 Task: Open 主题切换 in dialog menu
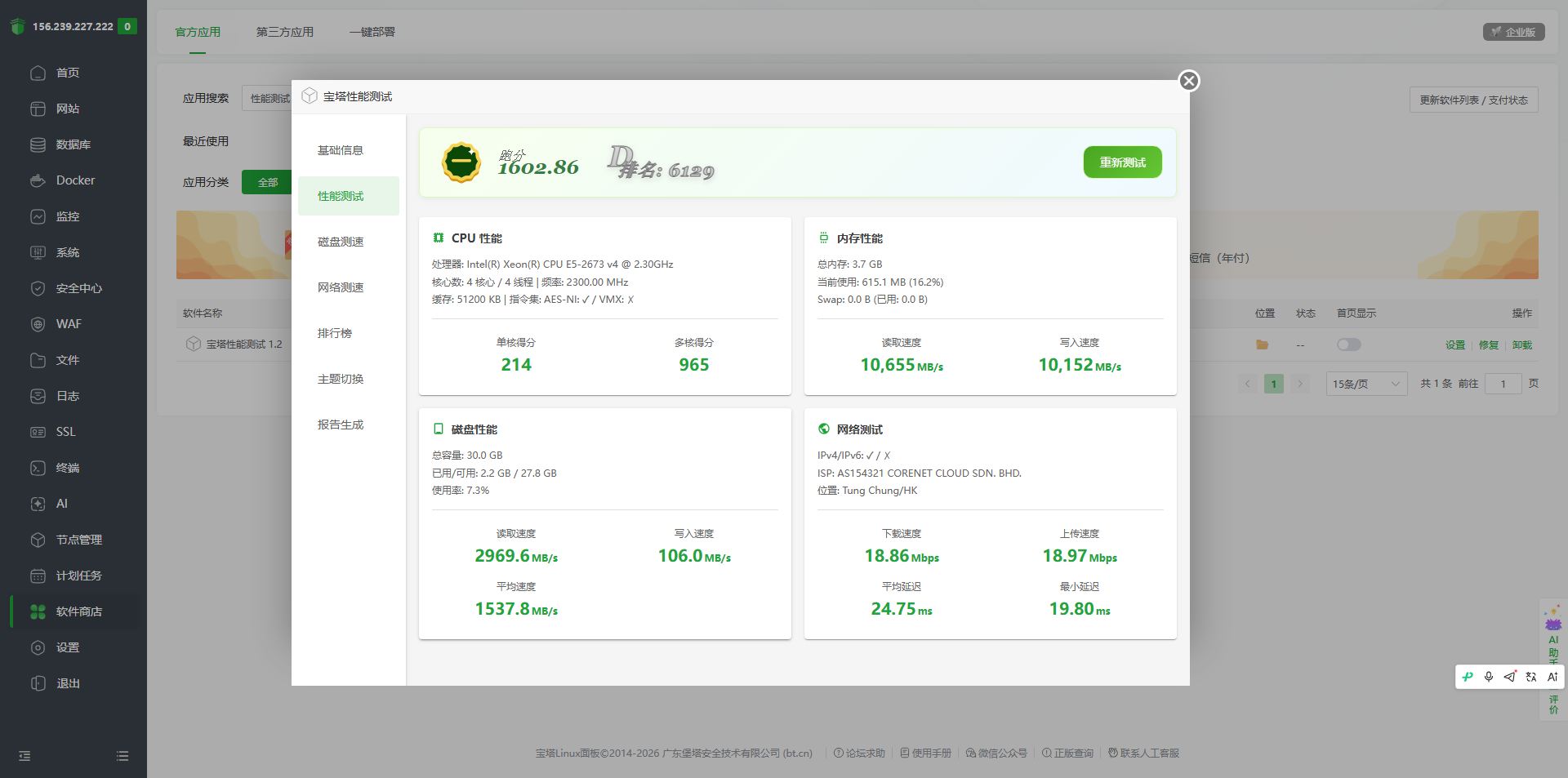tap(349, 379)
